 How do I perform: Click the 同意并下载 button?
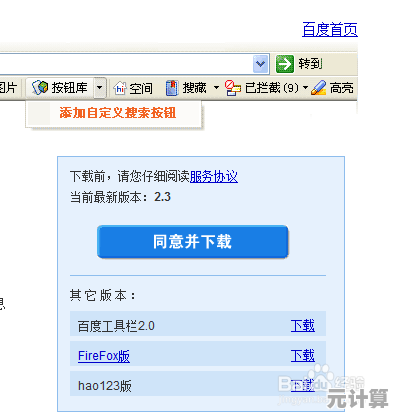point(193,242)
